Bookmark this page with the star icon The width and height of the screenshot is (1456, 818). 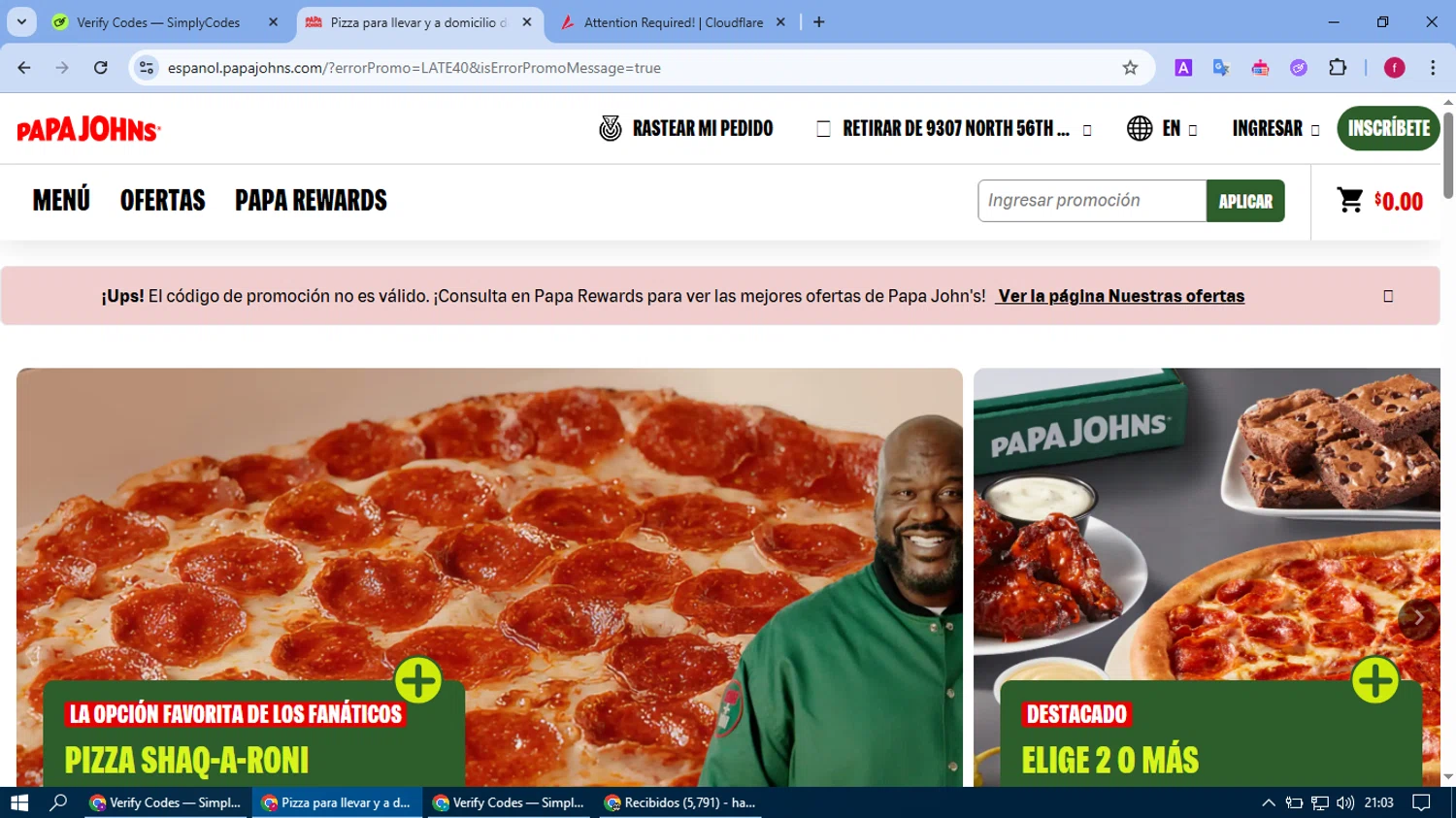point(1130,67)
